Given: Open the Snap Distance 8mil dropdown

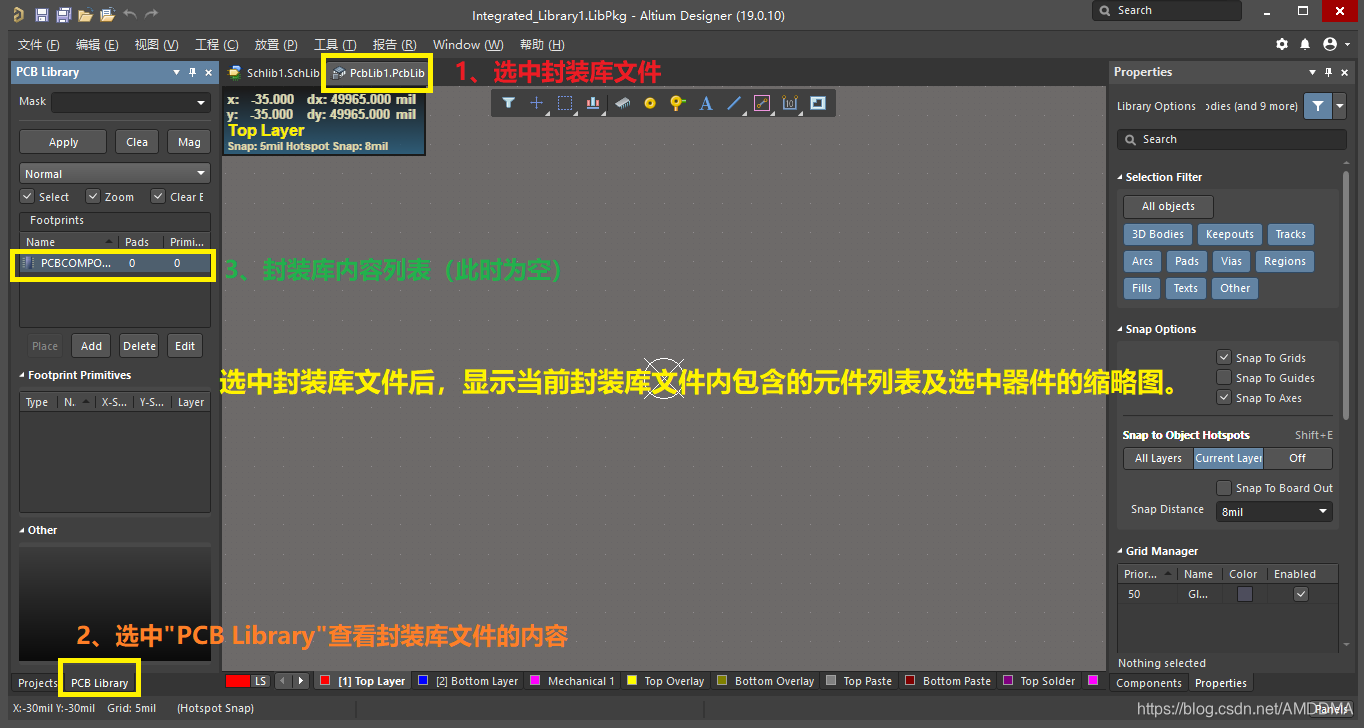Looking at the screenshot, I should tap(1274, 511).
